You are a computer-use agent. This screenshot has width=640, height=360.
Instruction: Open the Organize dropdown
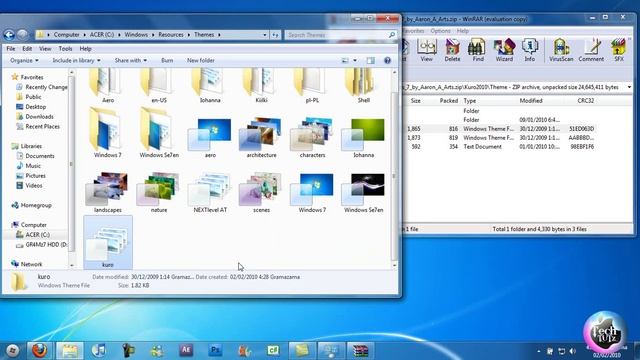[24, 60]
